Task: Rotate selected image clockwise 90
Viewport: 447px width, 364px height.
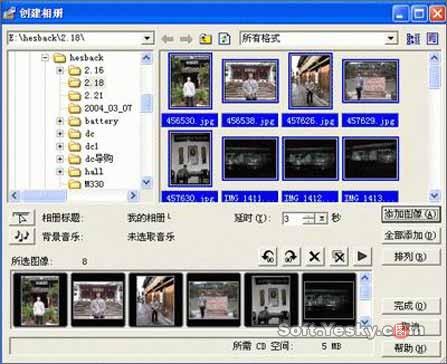Action: (x=290, y=257)
